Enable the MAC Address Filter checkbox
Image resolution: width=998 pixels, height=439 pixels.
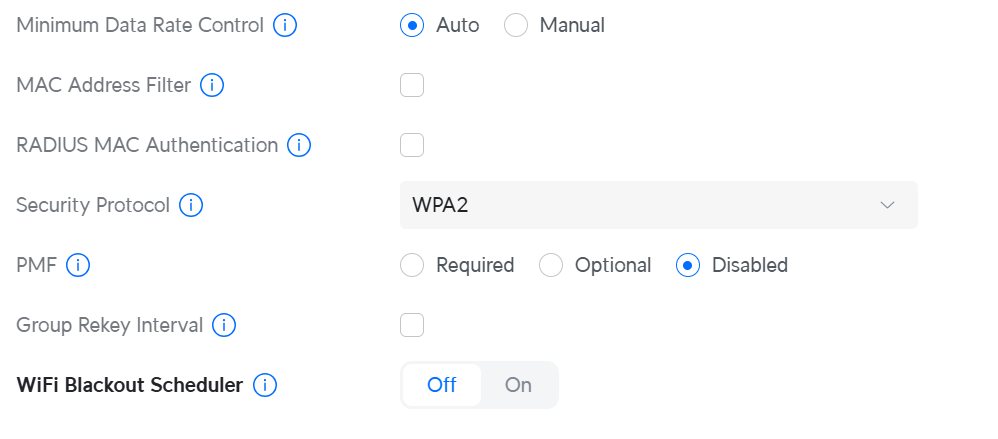(x=412, y=85)
